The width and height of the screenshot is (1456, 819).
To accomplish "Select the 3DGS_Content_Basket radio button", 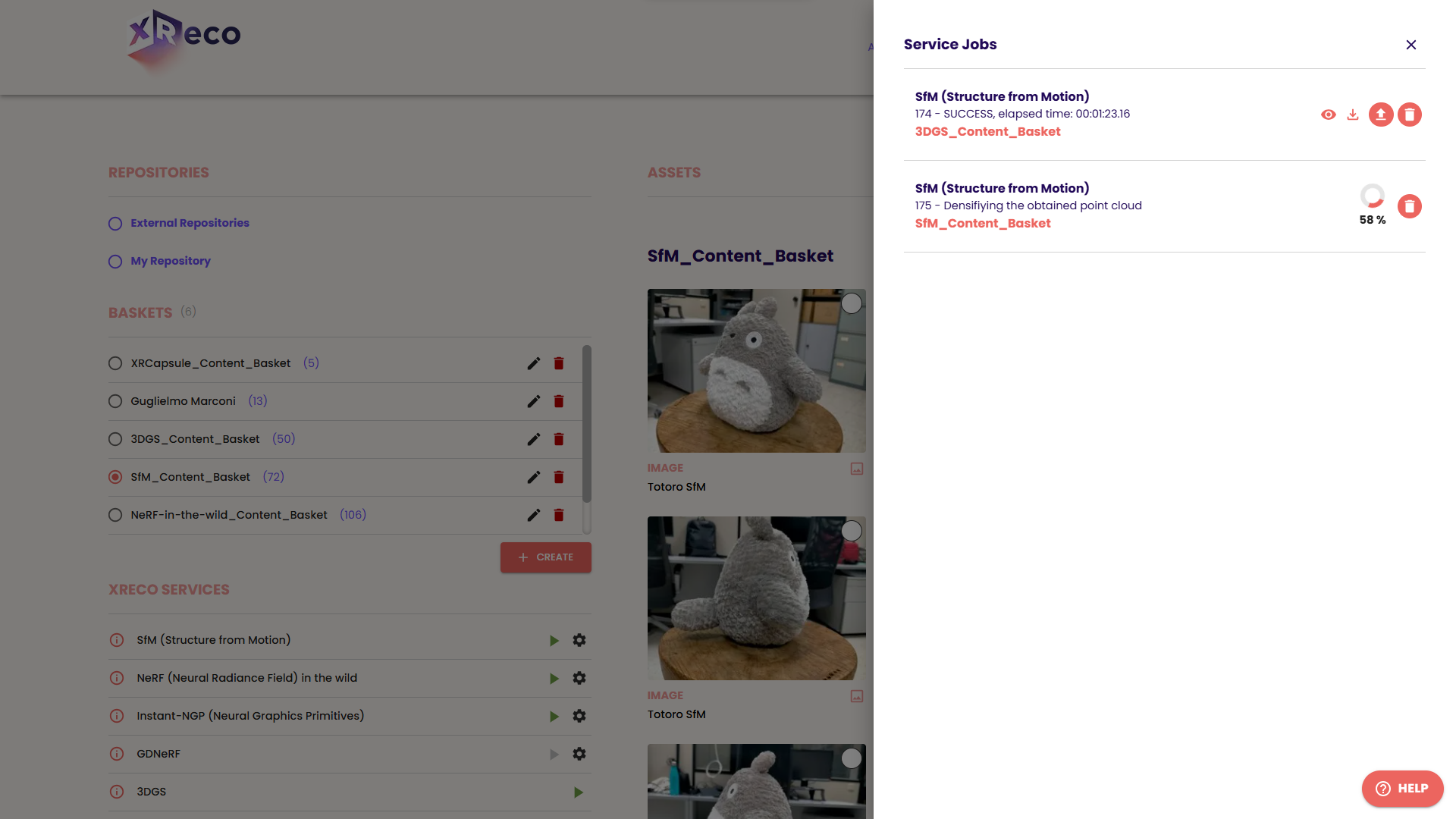I will pyautogui.click(x=115, y=439).
